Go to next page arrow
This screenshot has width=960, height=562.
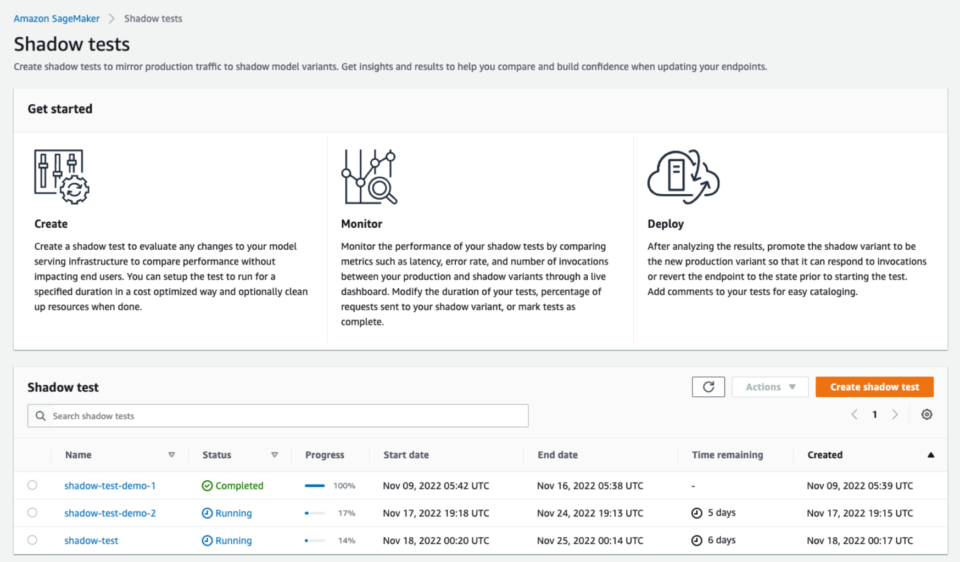(895, 414)
